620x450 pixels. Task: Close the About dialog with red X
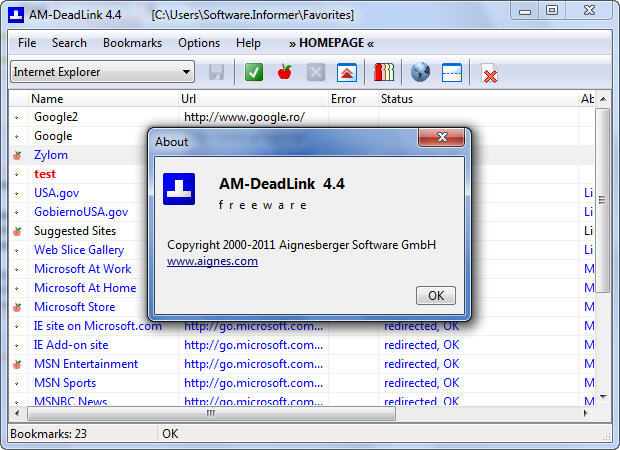[x=442, y=137]
